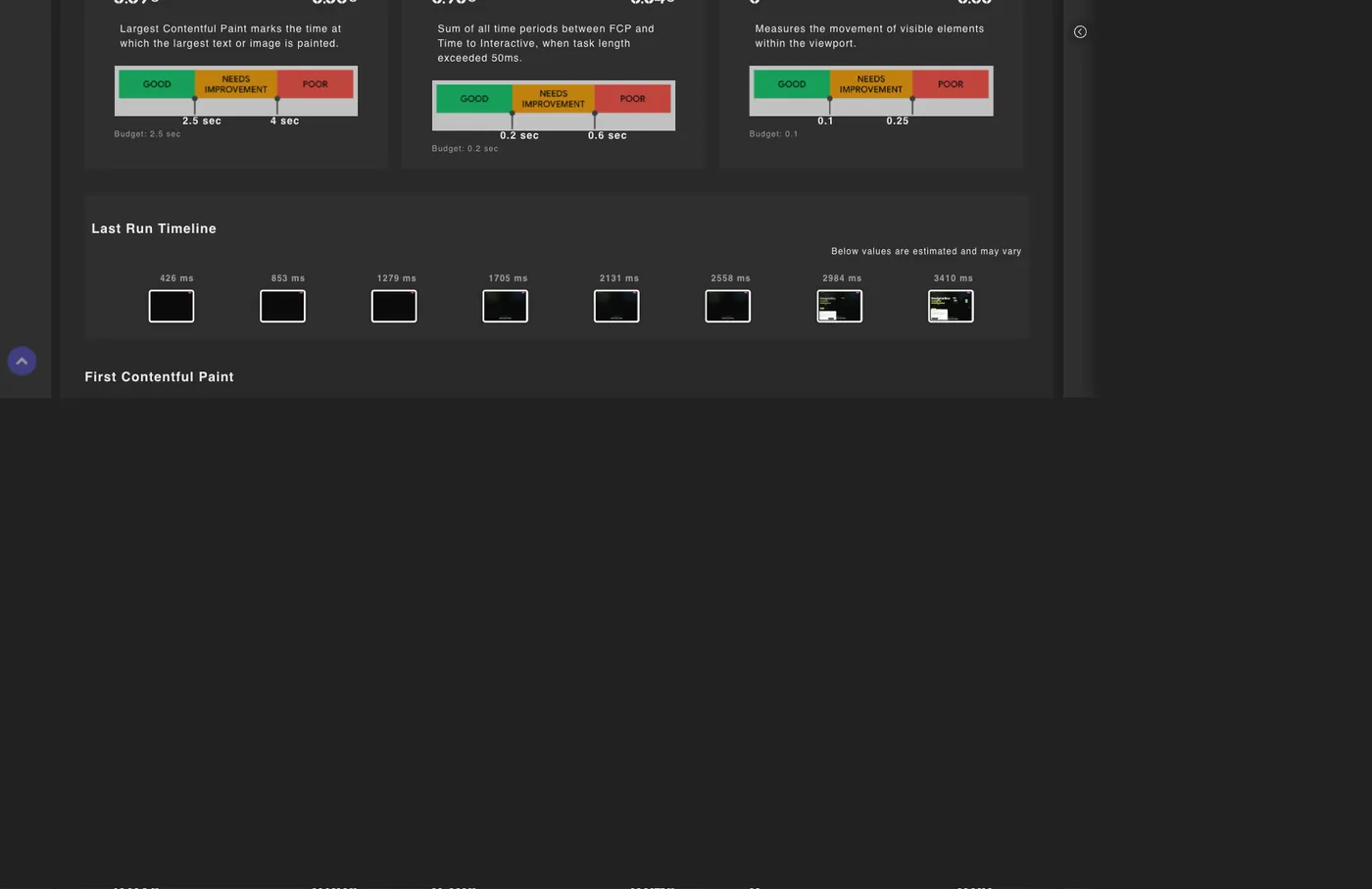Click the Last Run Timeline heading
The width and height of the screenshot is (1372, 889).
point(154,228)
